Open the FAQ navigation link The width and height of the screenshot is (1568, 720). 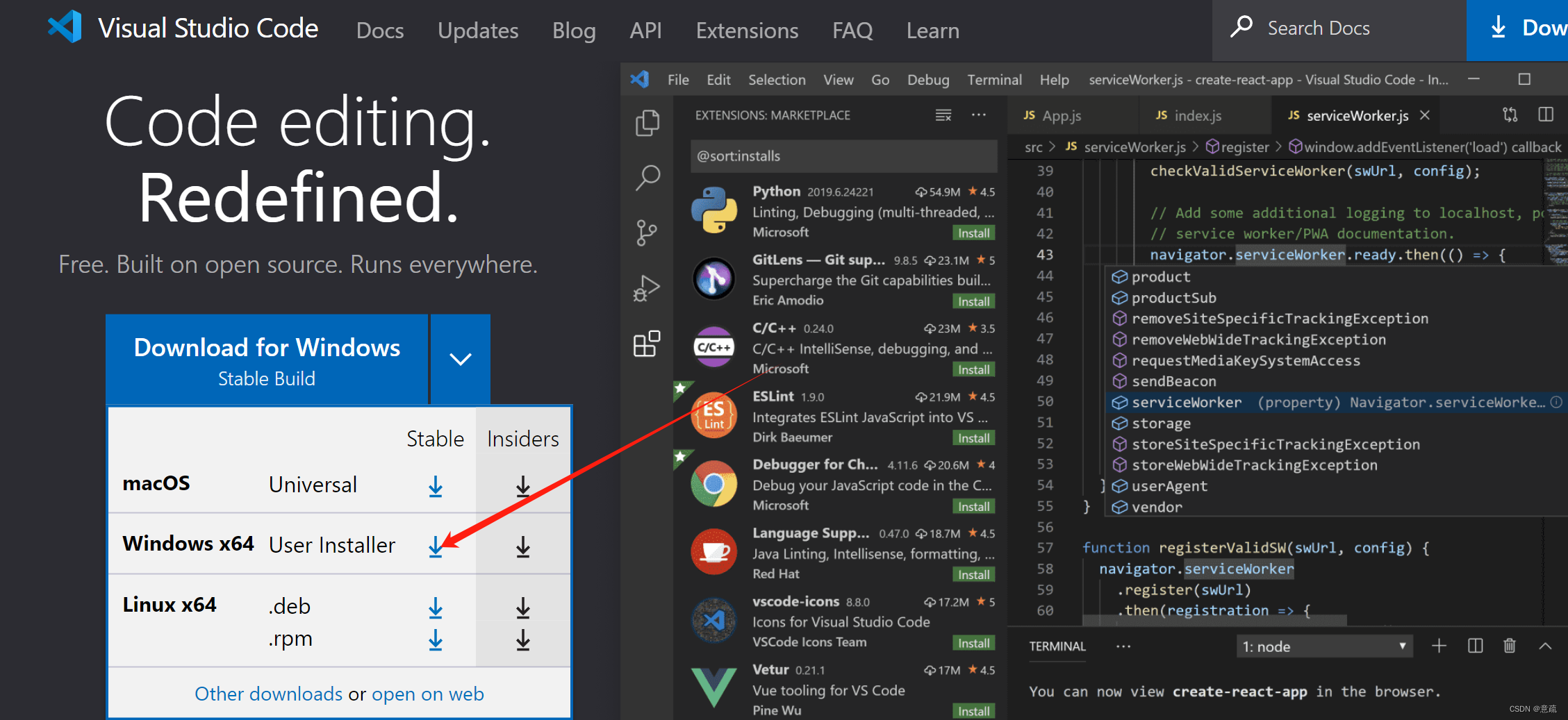coord(852,31)
